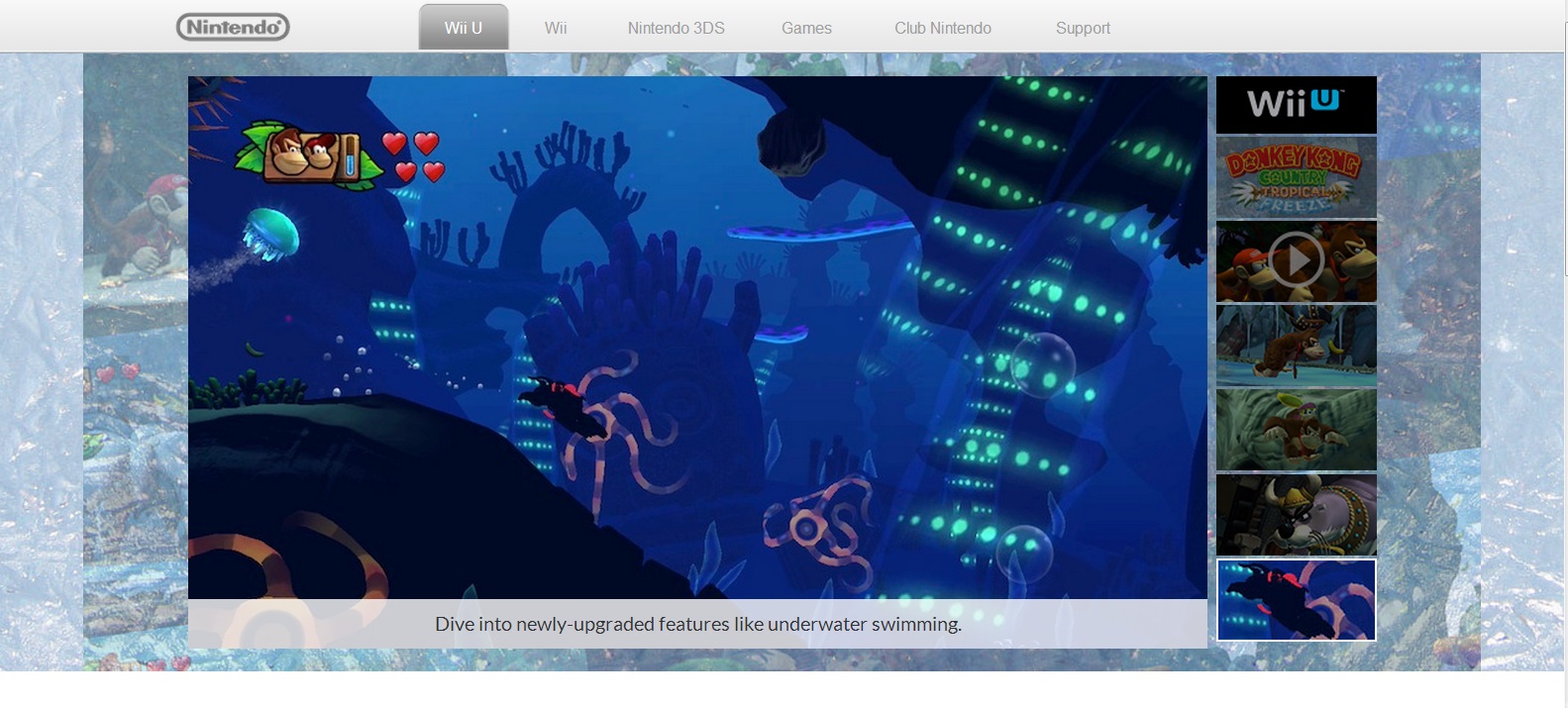
Task: Open the Games menu item
Action: [x=806, y=28]
